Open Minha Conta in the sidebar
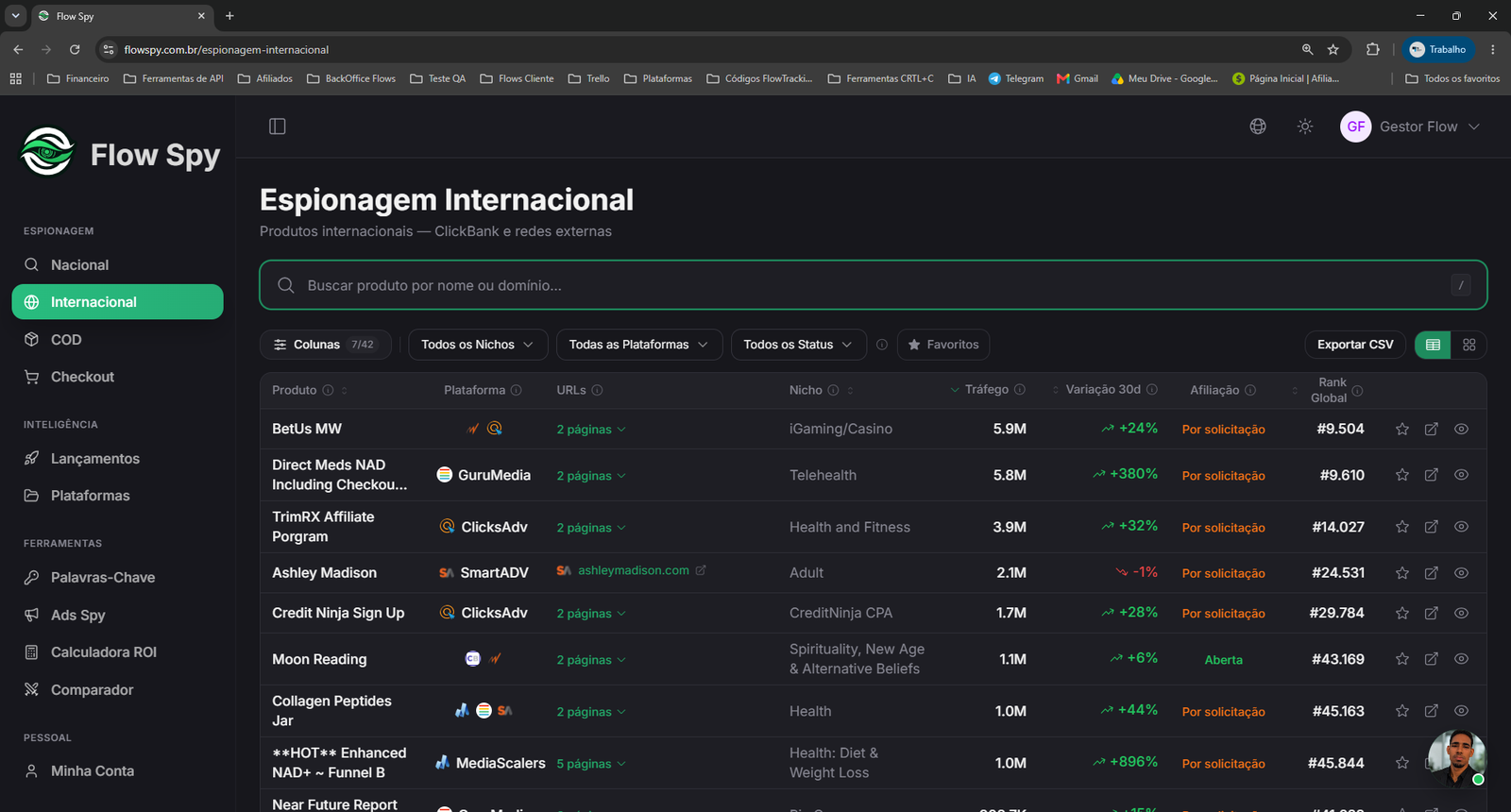This screenshot has width=1511, height=812. [117, 771]
